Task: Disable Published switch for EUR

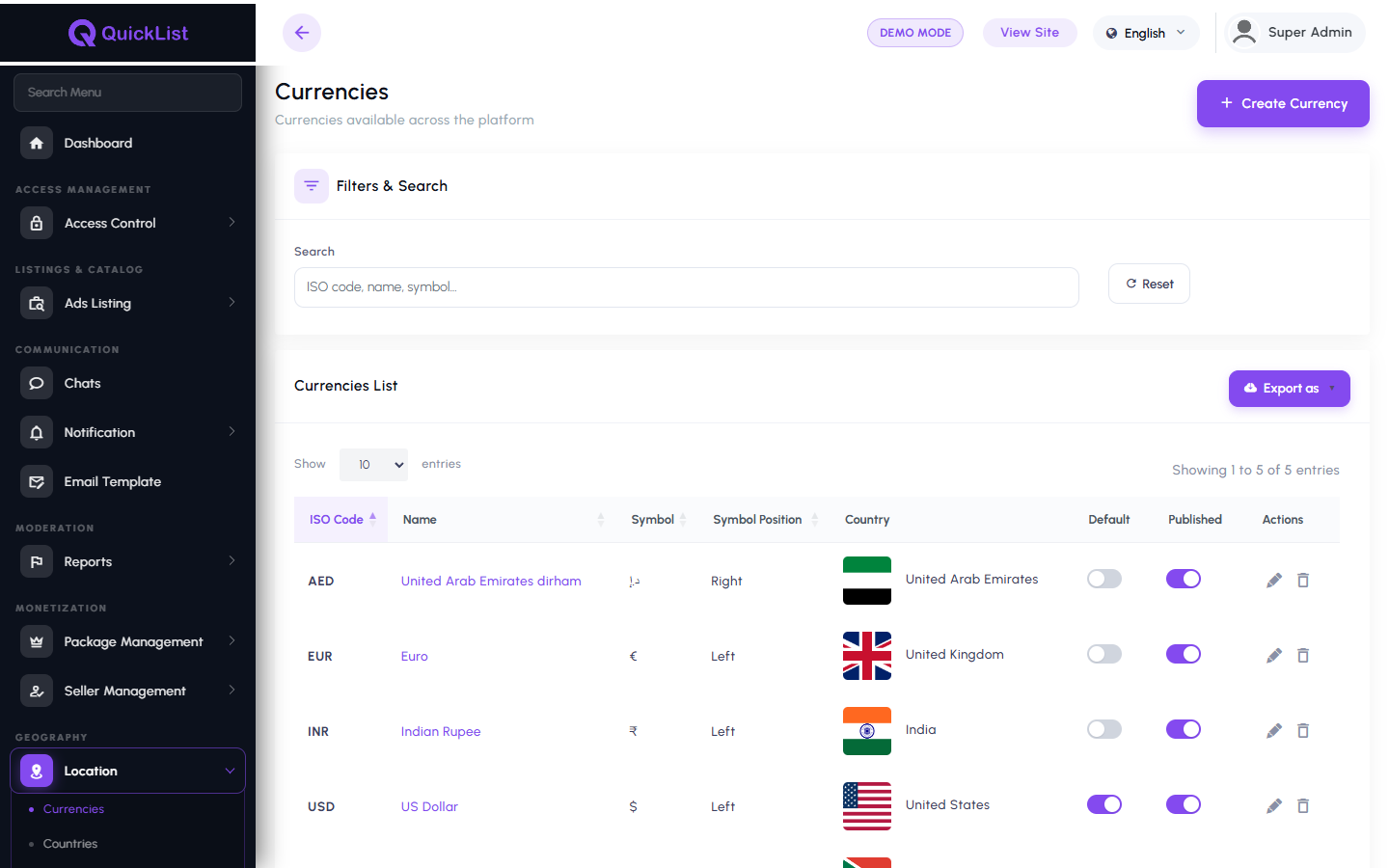Action: click(x=1184, y=654)
